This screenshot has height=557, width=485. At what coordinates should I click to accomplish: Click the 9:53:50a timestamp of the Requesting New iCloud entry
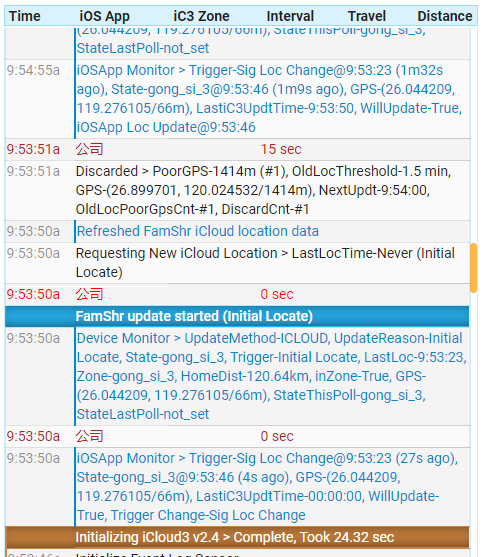pos(33,253)
